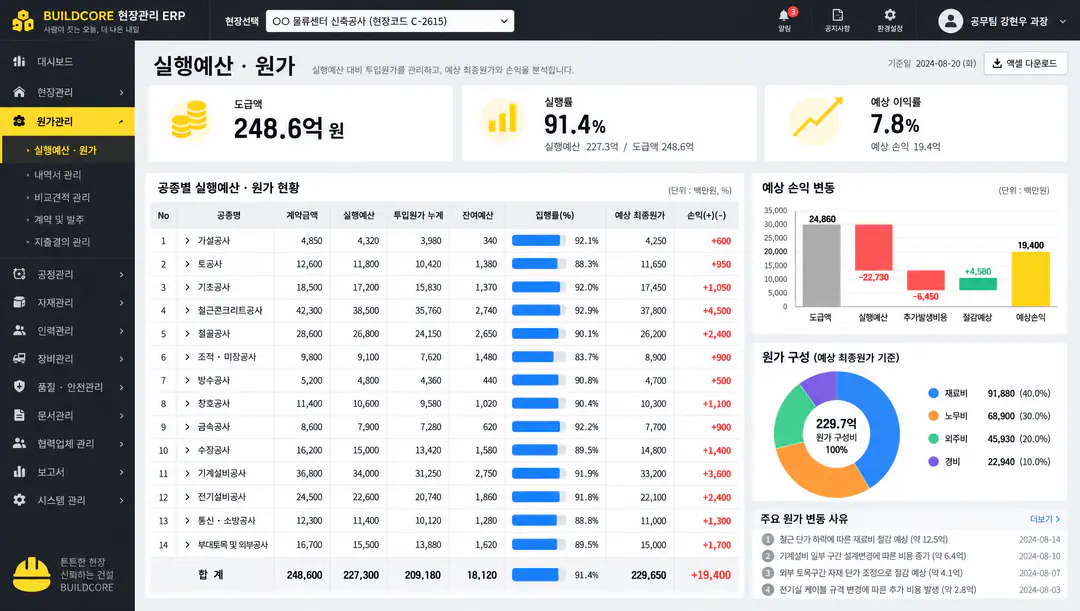The height and width of the screenshot is (611, 1080).
Task: Open 철근 단가 하락 cost change reason
Action: click(863, 539)
